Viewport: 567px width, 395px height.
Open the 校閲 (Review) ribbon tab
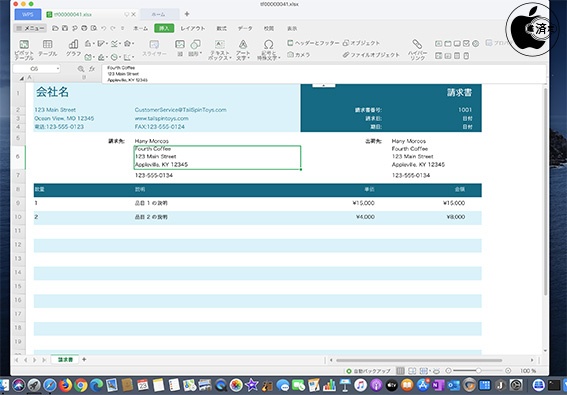(268, 28)
